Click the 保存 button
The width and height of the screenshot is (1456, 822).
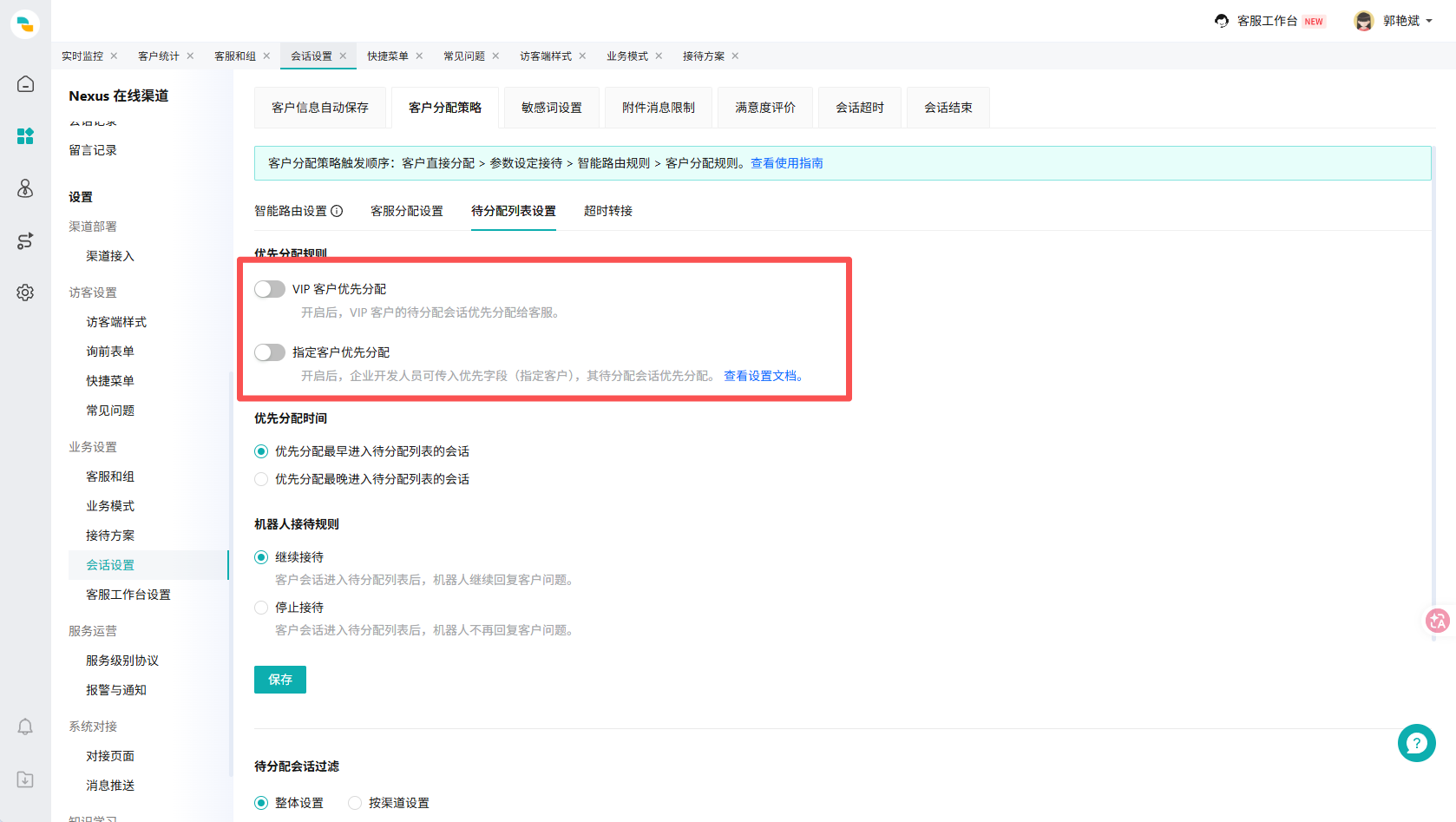click(x=280, y=680)
